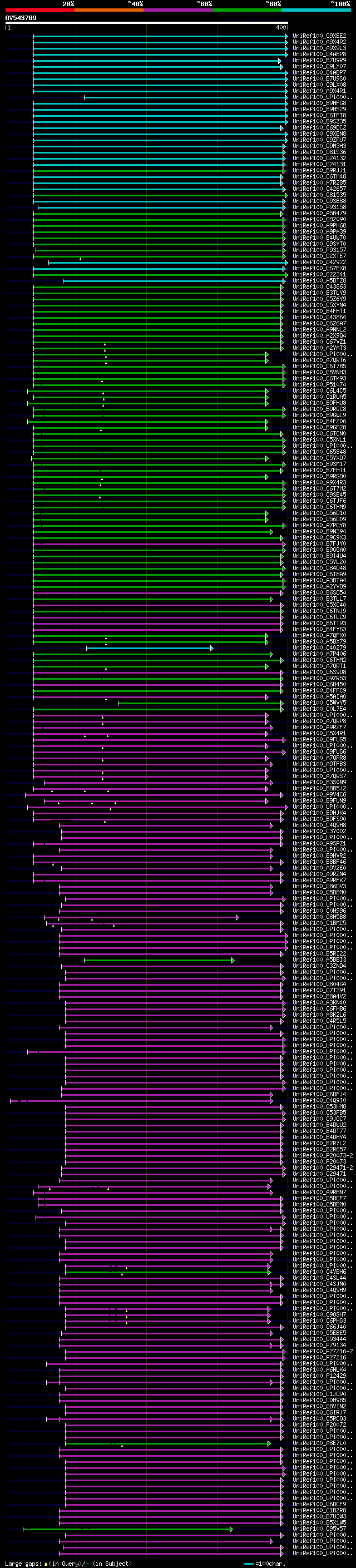The width and height of the screenshot is (356, 1568).
Task: Click the white query sequence ruler bar
Action: pos(147,23)
